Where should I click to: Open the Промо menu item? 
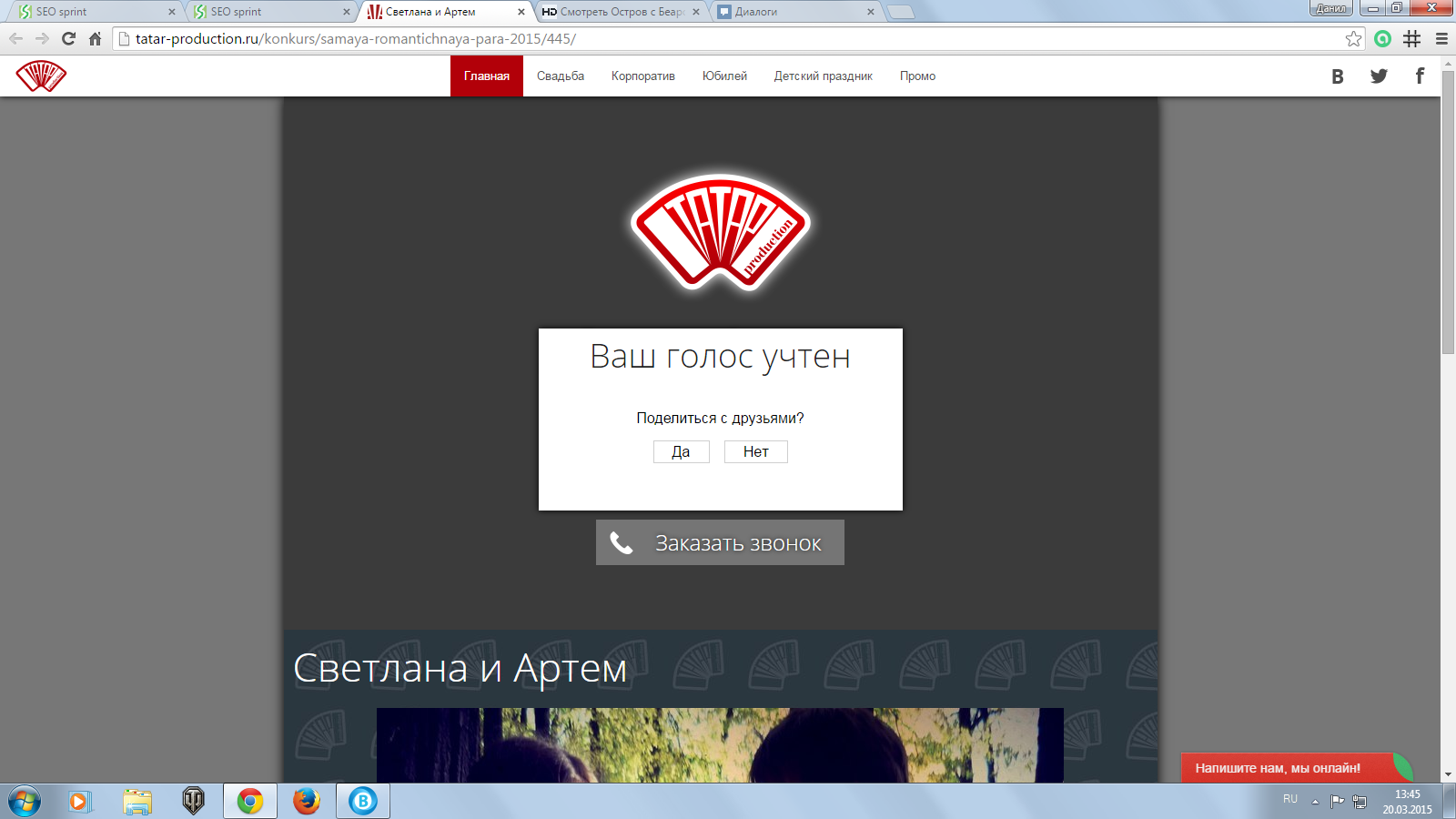pyautogui.click(x=917, y=76)
